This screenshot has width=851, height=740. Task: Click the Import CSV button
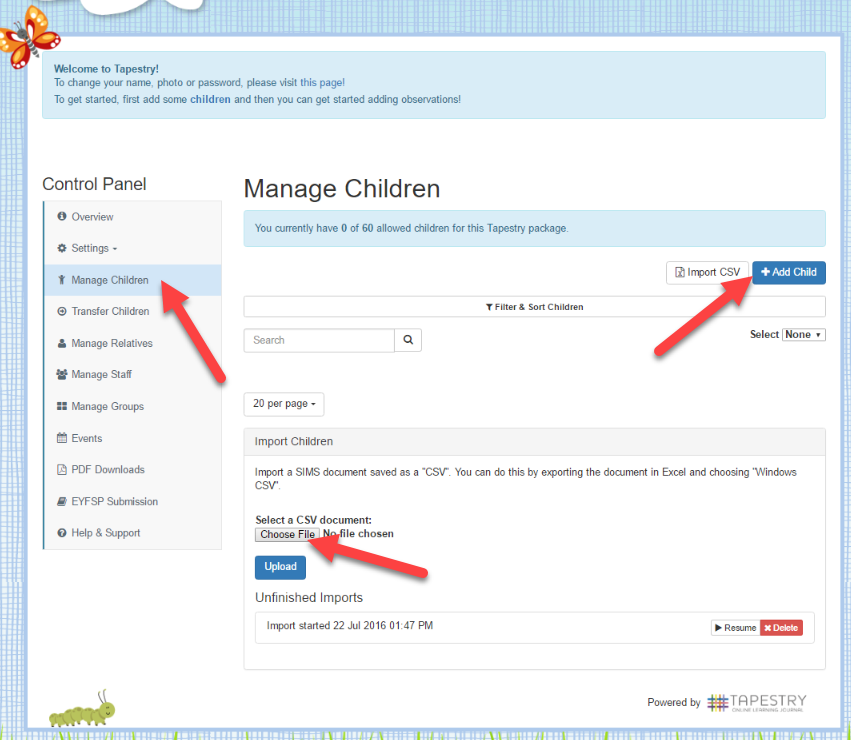point(707,273)
